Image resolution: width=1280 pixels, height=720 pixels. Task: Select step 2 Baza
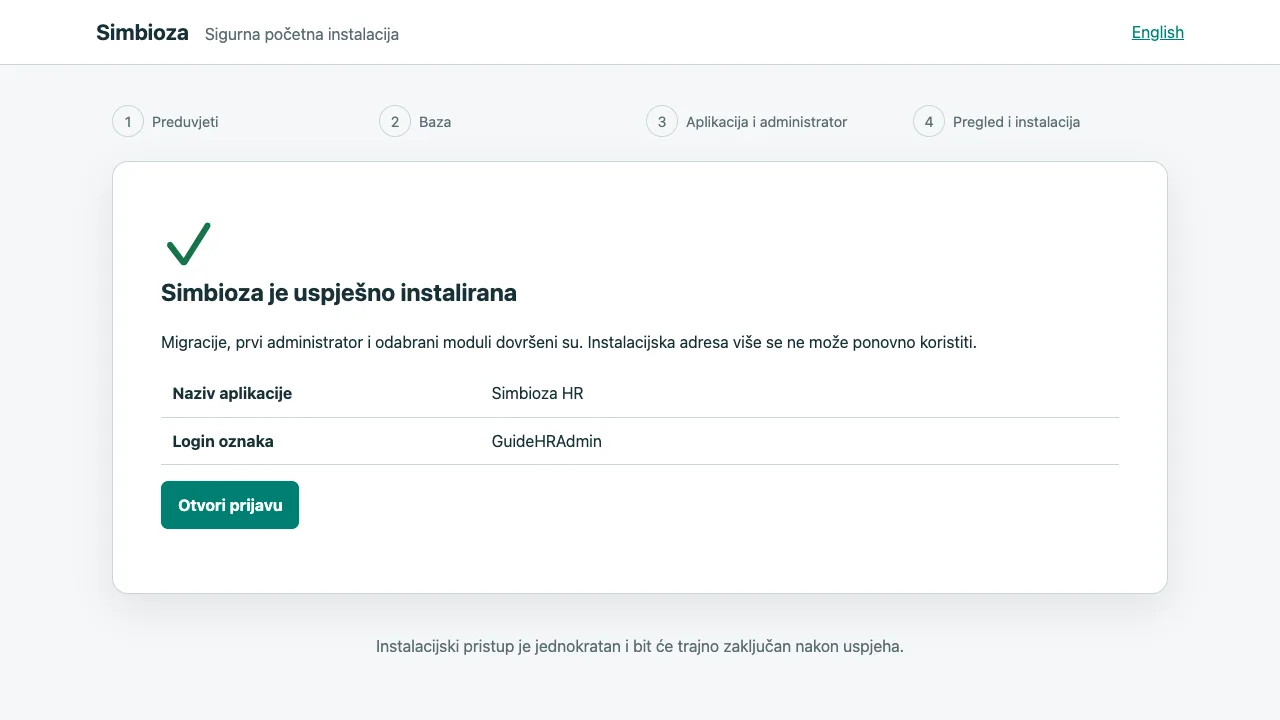416,122
